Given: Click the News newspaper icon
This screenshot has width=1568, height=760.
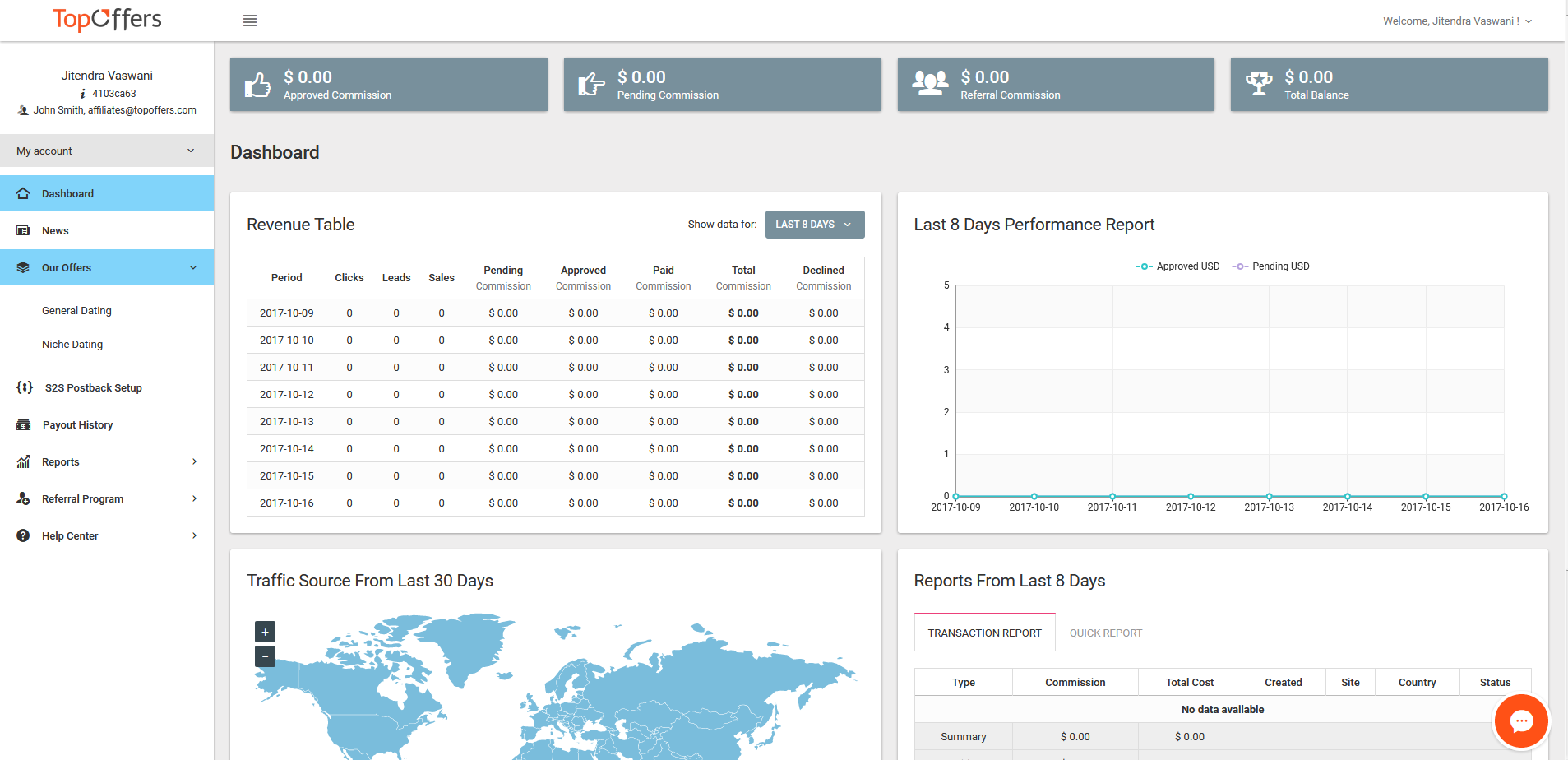Looking at the screenshot, I should (x=23, y=229).
